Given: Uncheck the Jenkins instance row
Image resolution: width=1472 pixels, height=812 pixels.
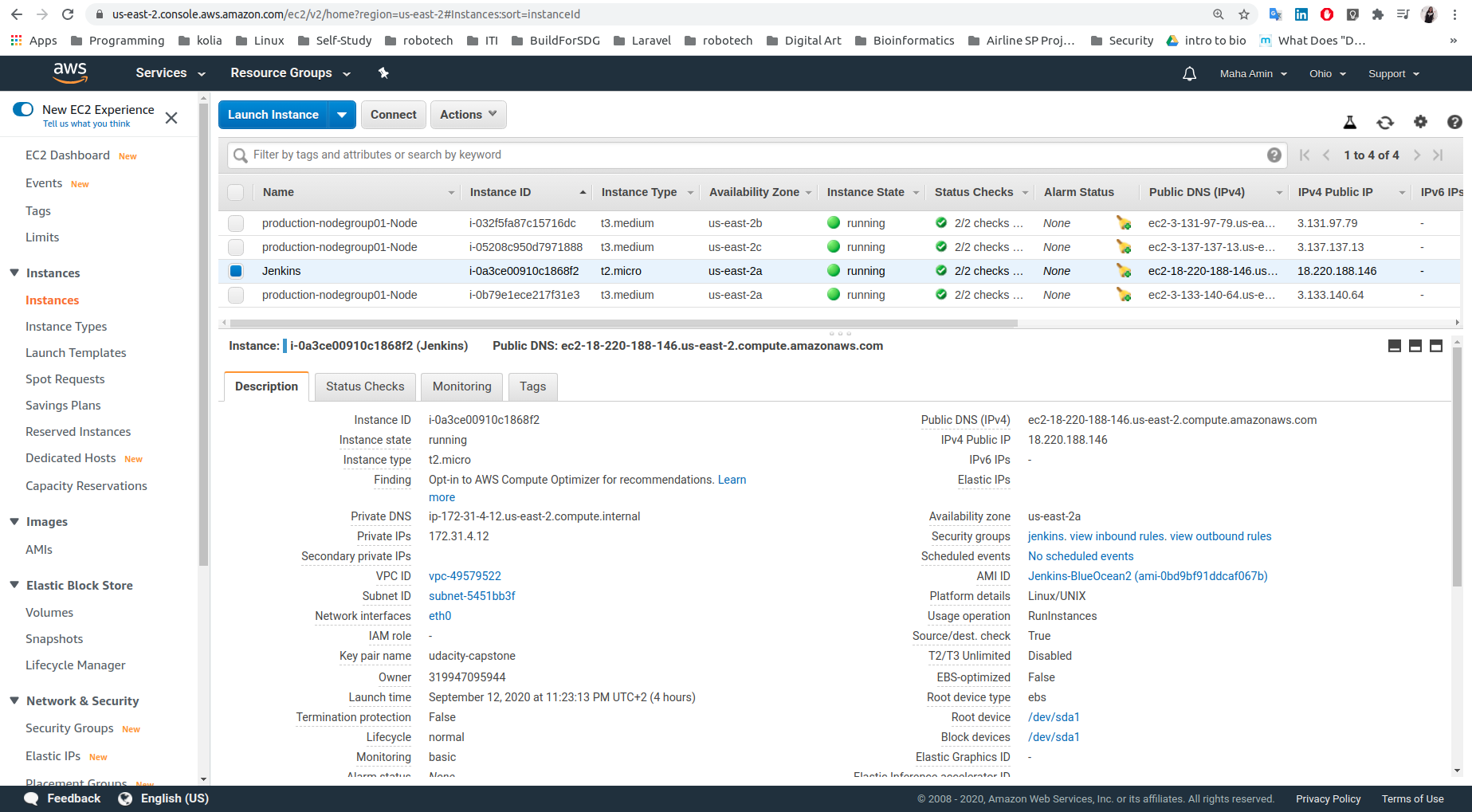Looking at the screenshot, I should click(x=236, y=271).
